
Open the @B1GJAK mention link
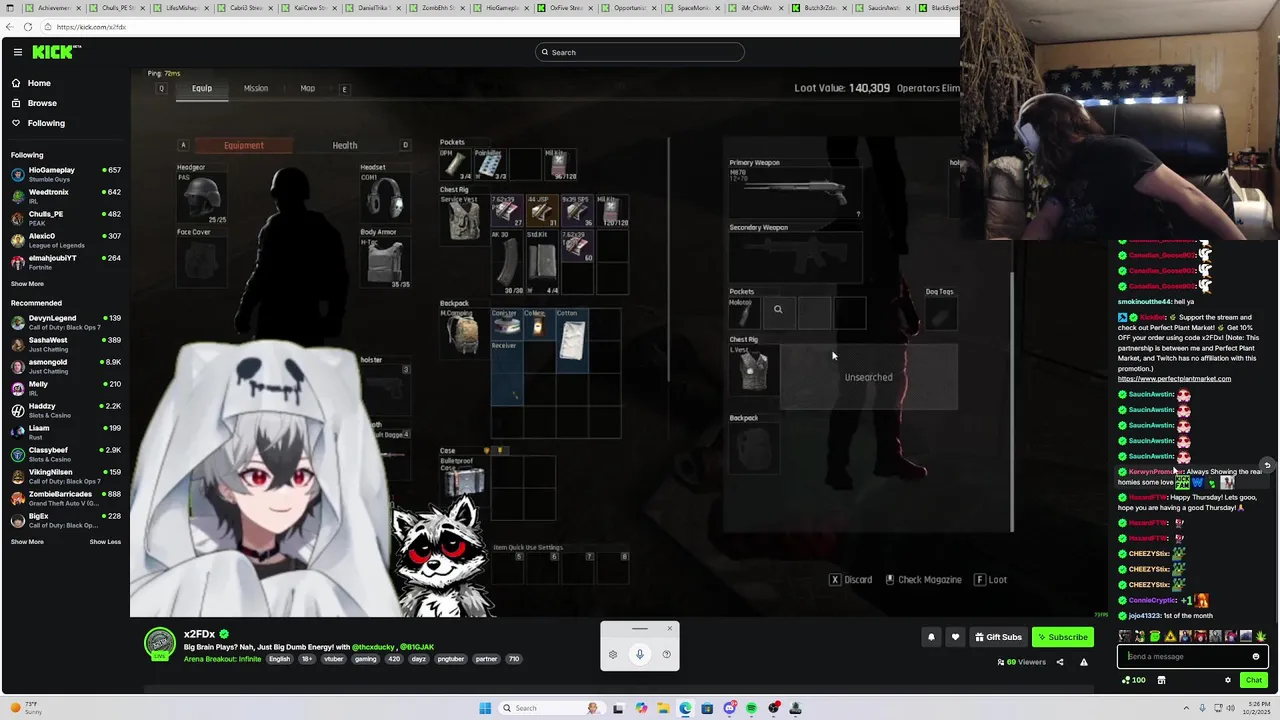tap(418, 647)
